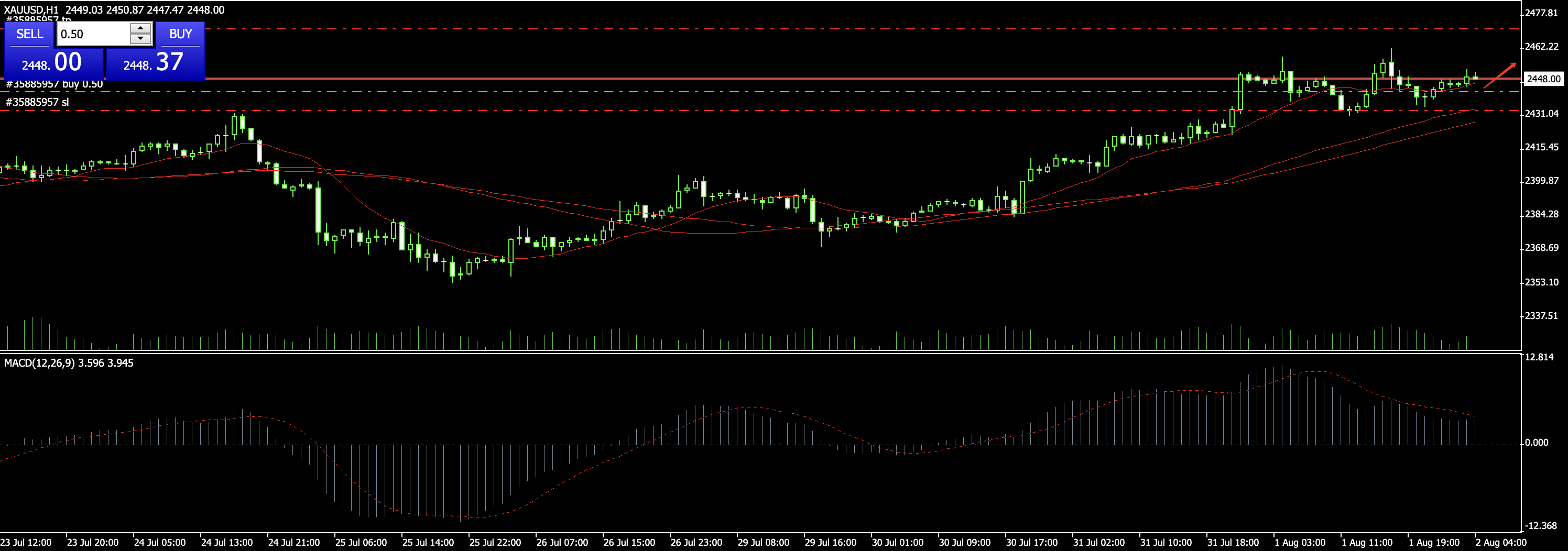The height and width of the screenshot is (551, 1568).
Task: Click the '24 Jul 21:00' time label
Action: (294, 543)
